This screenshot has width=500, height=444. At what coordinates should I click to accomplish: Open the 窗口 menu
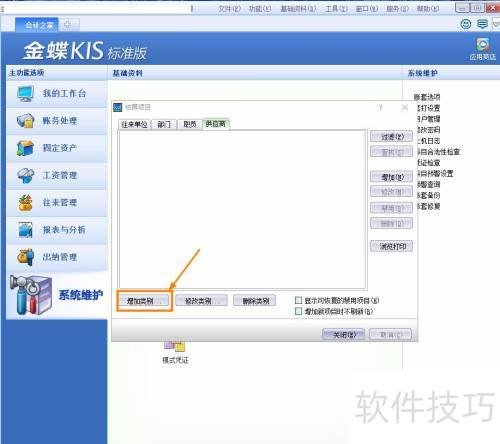[367, 8]
